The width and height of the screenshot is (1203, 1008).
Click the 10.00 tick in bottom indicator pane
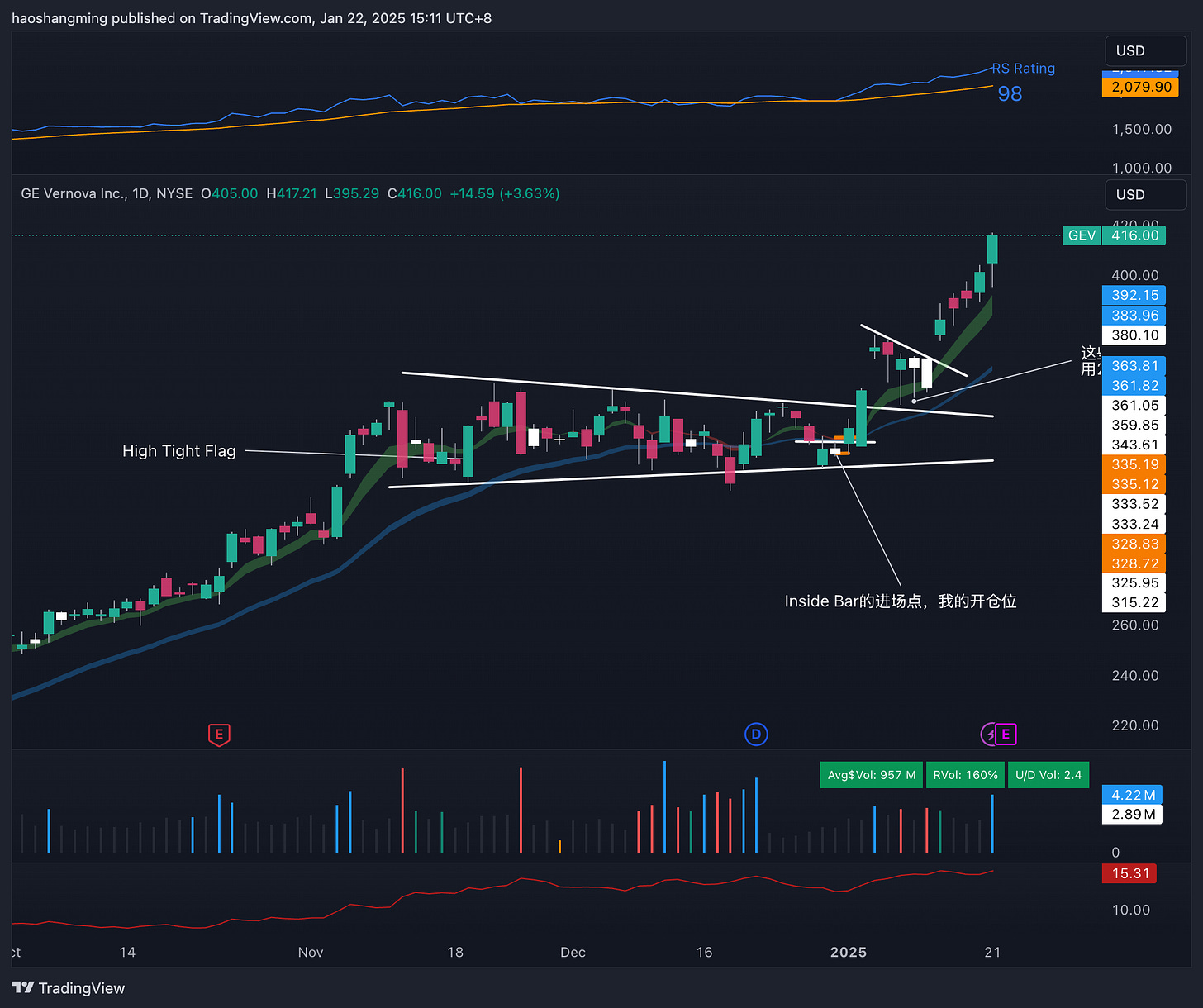[x=1130, y=910]
